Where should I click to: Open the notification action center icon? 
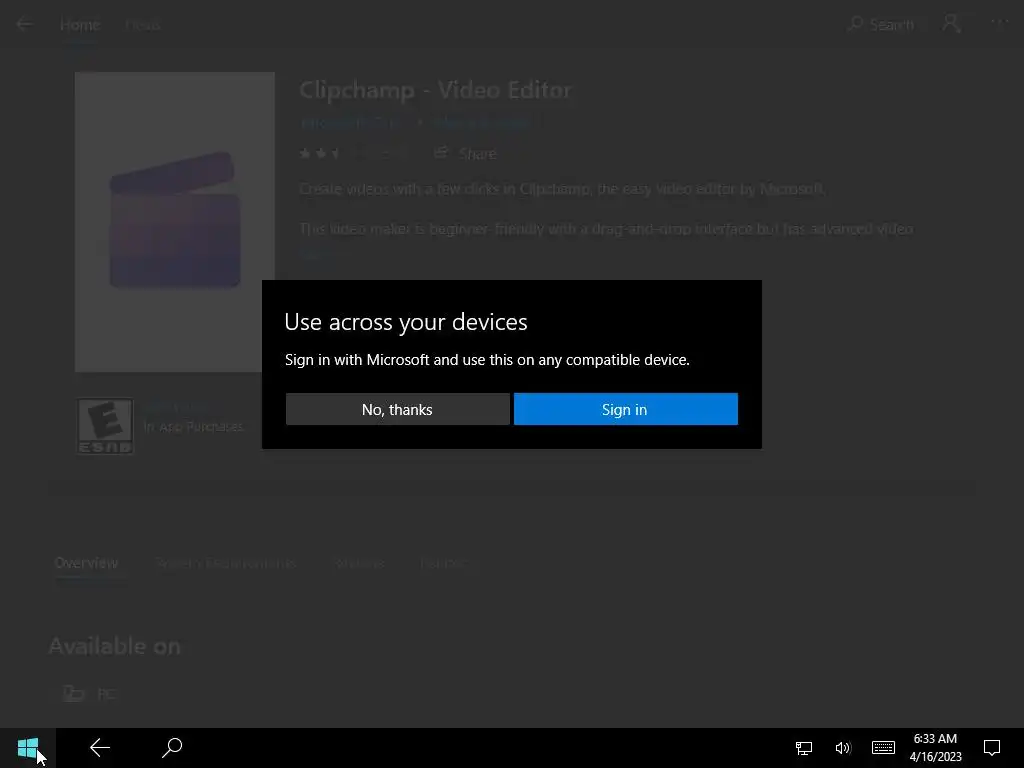992,748
